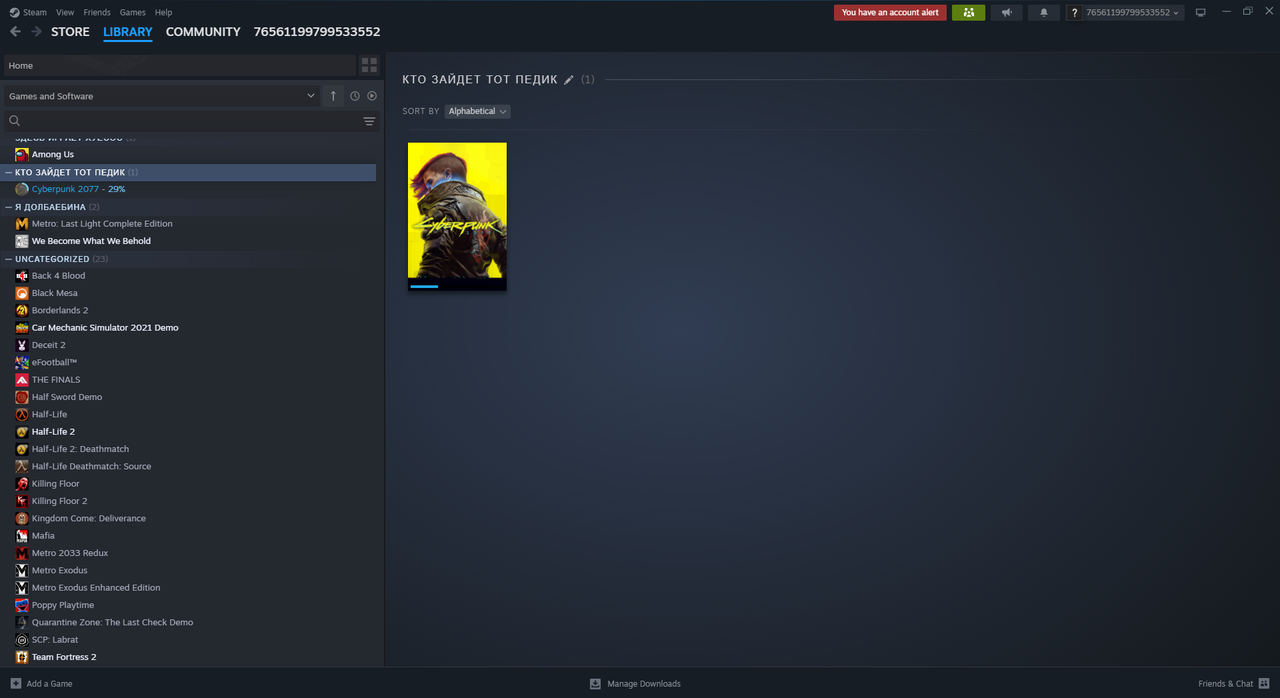Click the account alert banner
This screenshot has width=1280, height=698.
point(890,13)
